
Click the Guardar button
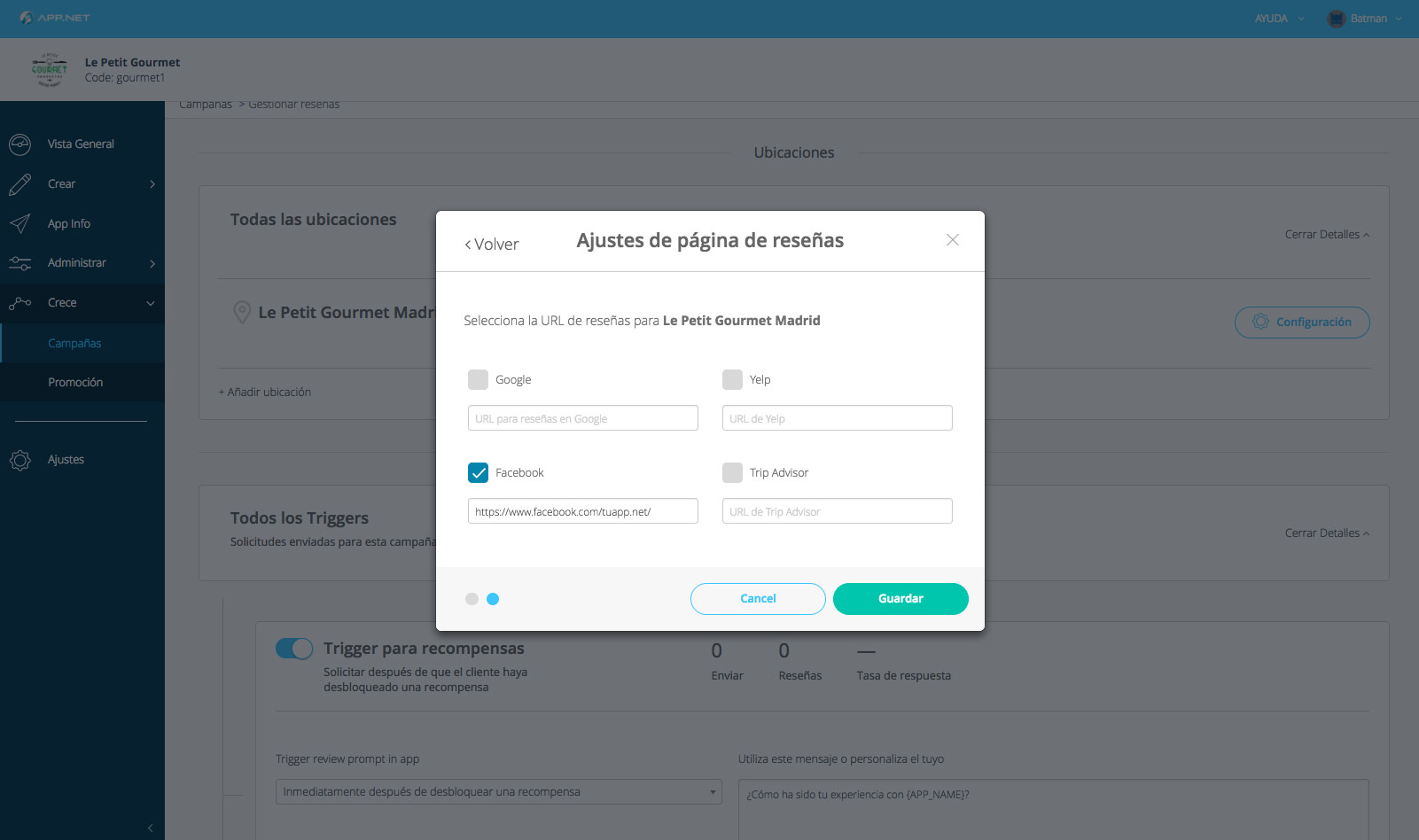tap(901, 599)
